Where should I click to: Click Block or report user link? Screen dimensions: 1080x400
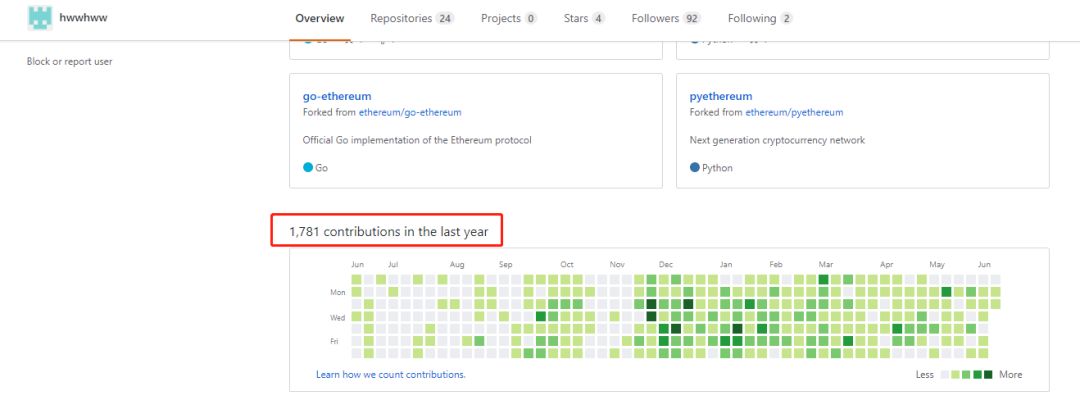pyautogui.click(x=69, y=62)
